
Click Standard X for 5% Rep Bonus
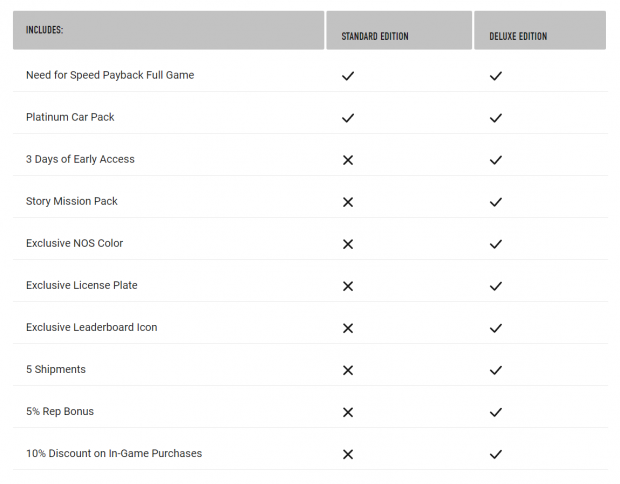click(x=348, y=412)
